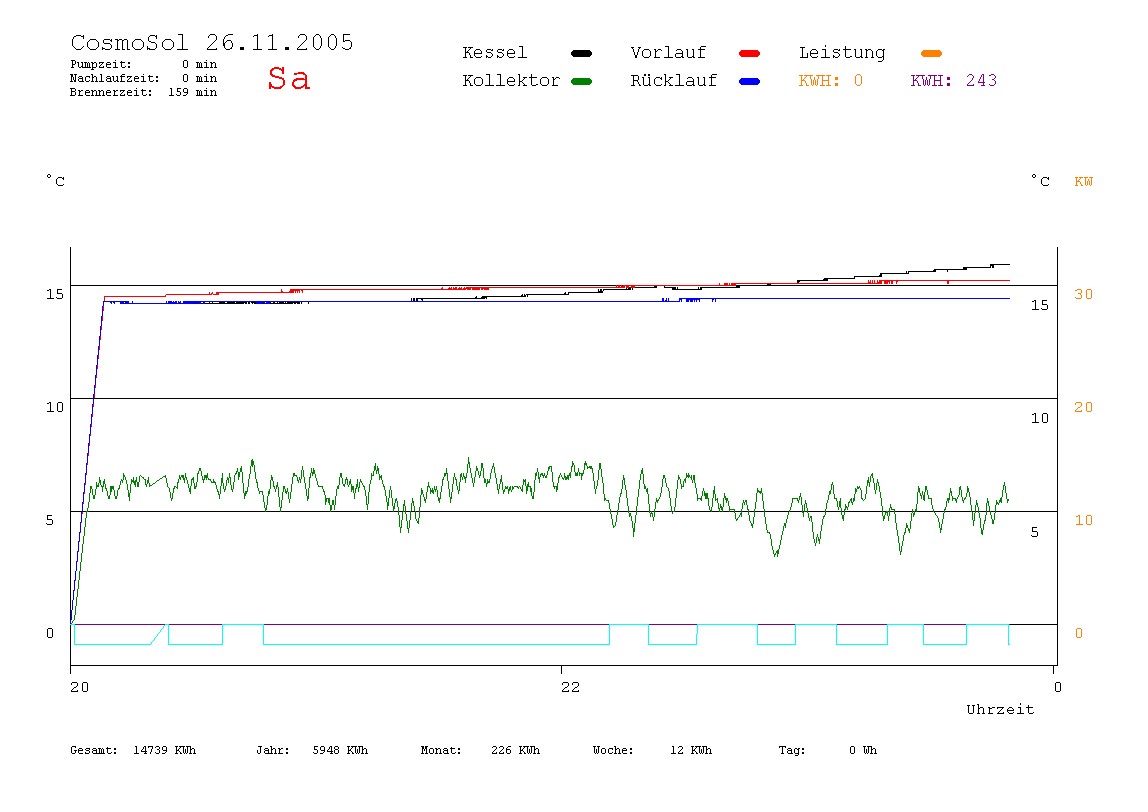Click the Brennerzeit value "159 min"

(x=193, y=92)
